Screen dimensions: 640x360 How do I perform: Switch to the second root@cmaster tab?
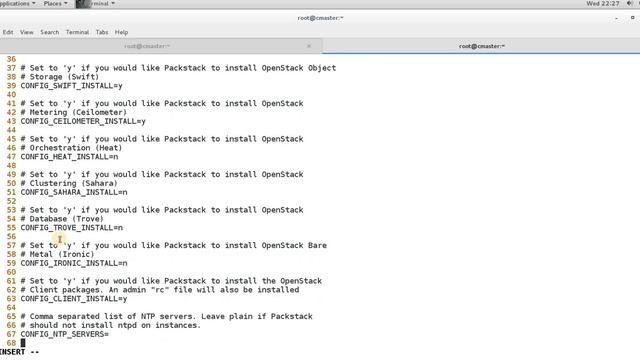(482, 46)
